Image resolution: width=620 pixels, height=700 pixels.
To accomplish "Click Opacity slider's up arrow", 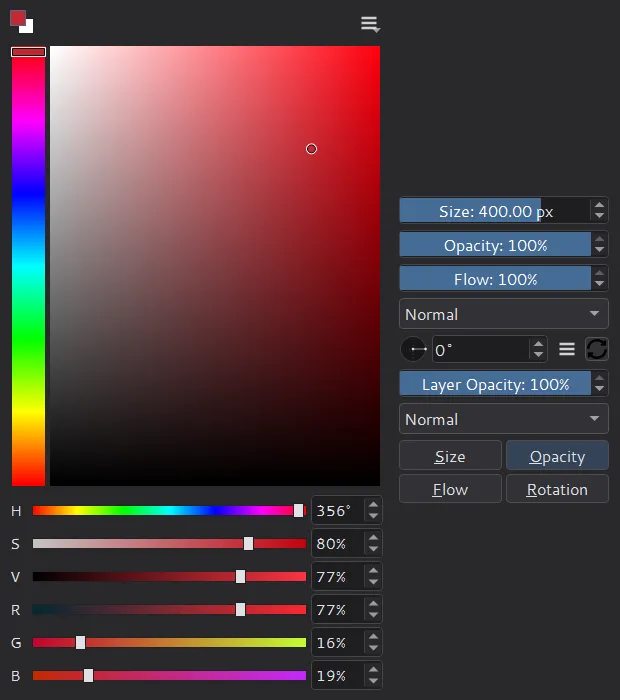I will tap(599, 240).
